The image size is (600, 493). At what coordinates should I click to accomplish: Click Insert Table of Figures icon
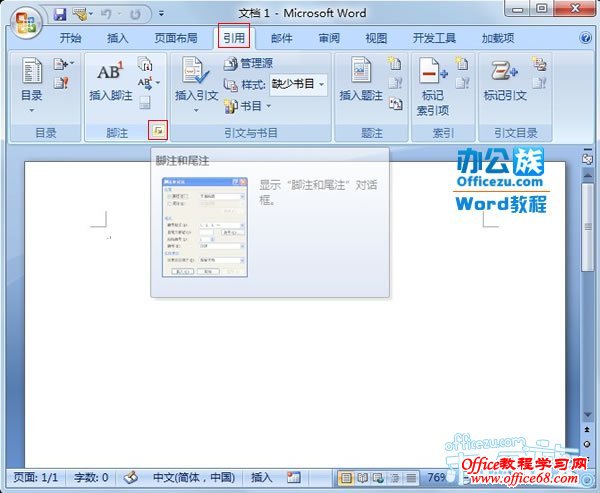395,63
